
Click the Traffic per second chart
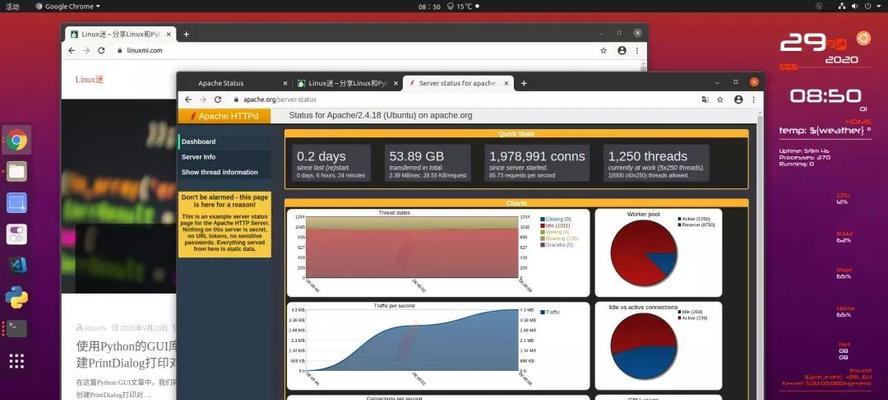[x=412, y=340]
